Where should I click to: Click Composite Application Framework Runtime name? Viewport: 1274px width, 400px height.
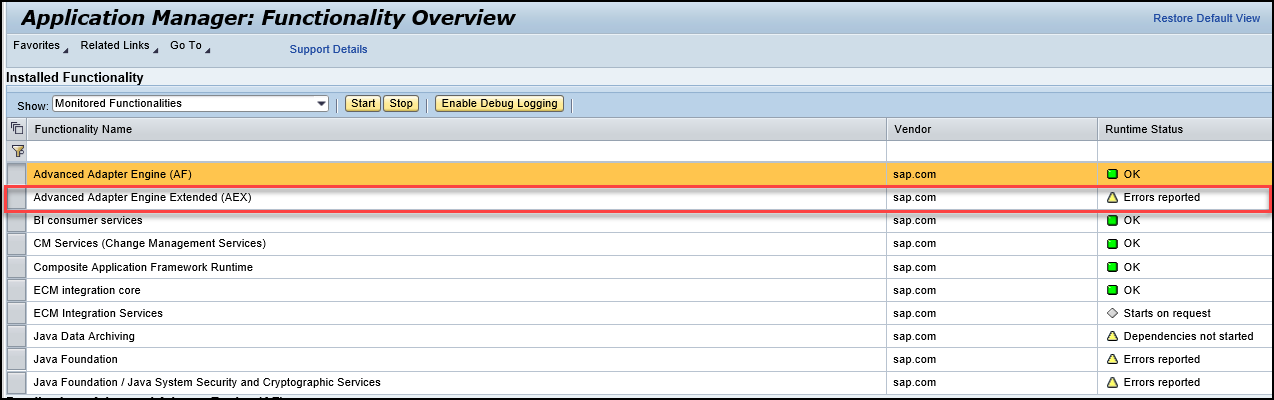[x=143, y=267]
